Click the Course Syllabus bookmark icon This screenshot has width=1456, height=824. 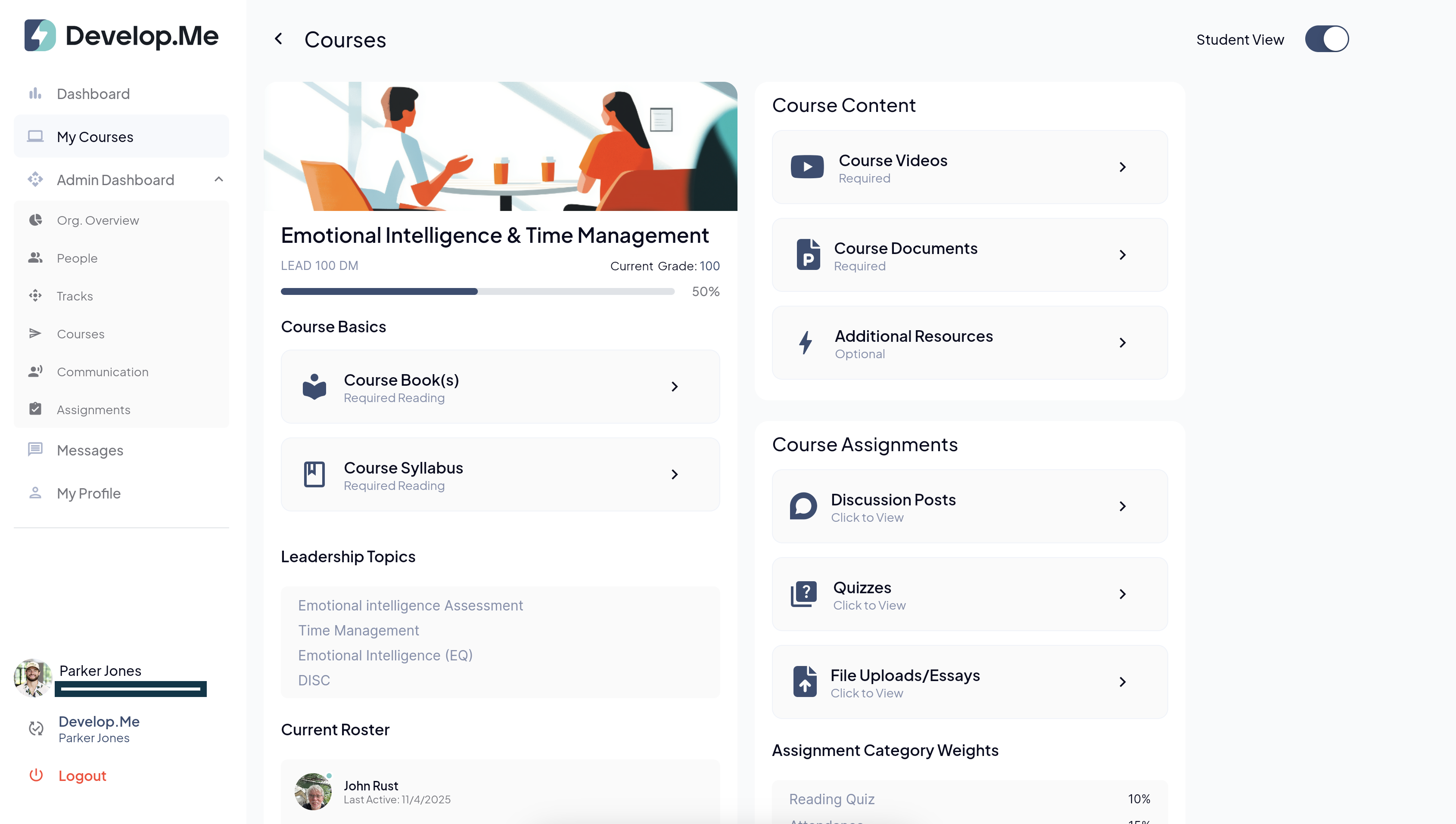point(314,474)
